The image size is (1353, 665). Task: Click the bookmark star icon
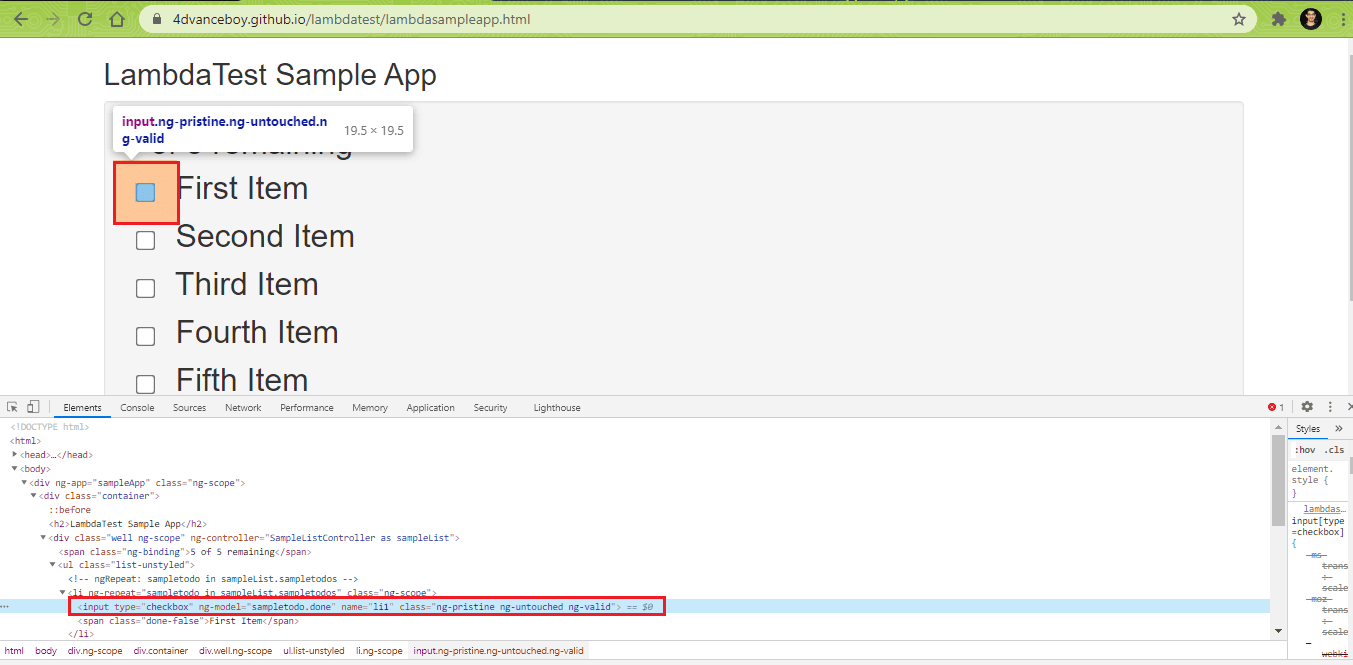1239,19
